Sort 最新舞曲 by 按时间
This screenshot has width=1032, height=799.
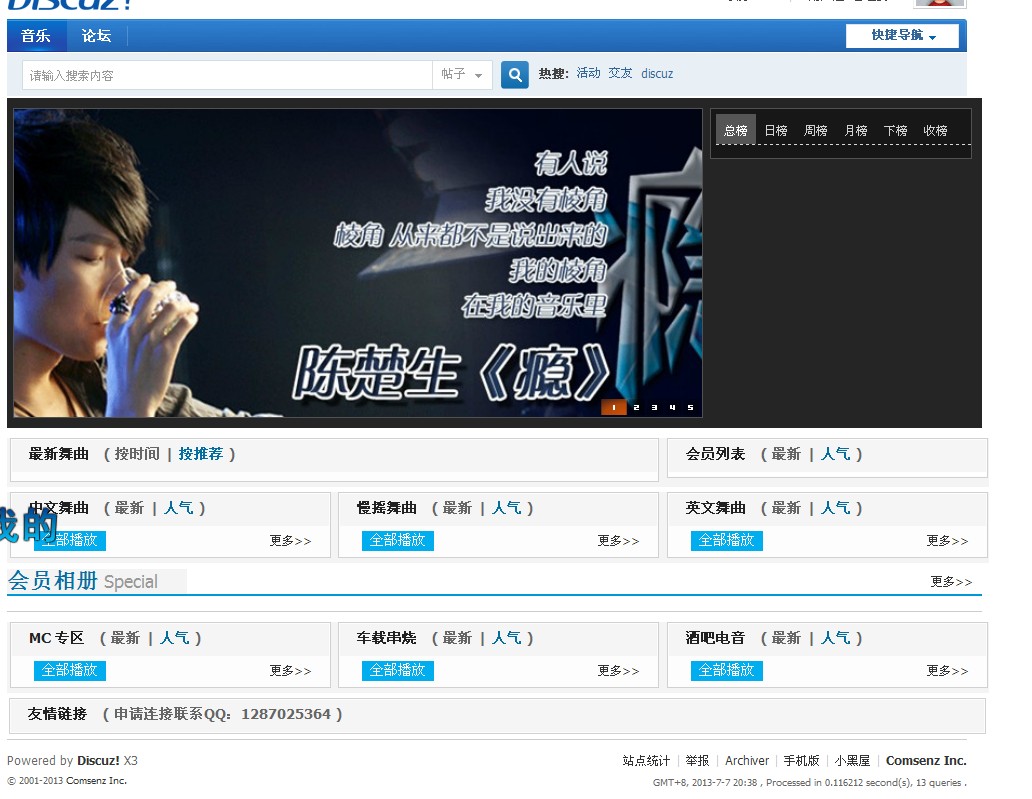tap(137, 453)
